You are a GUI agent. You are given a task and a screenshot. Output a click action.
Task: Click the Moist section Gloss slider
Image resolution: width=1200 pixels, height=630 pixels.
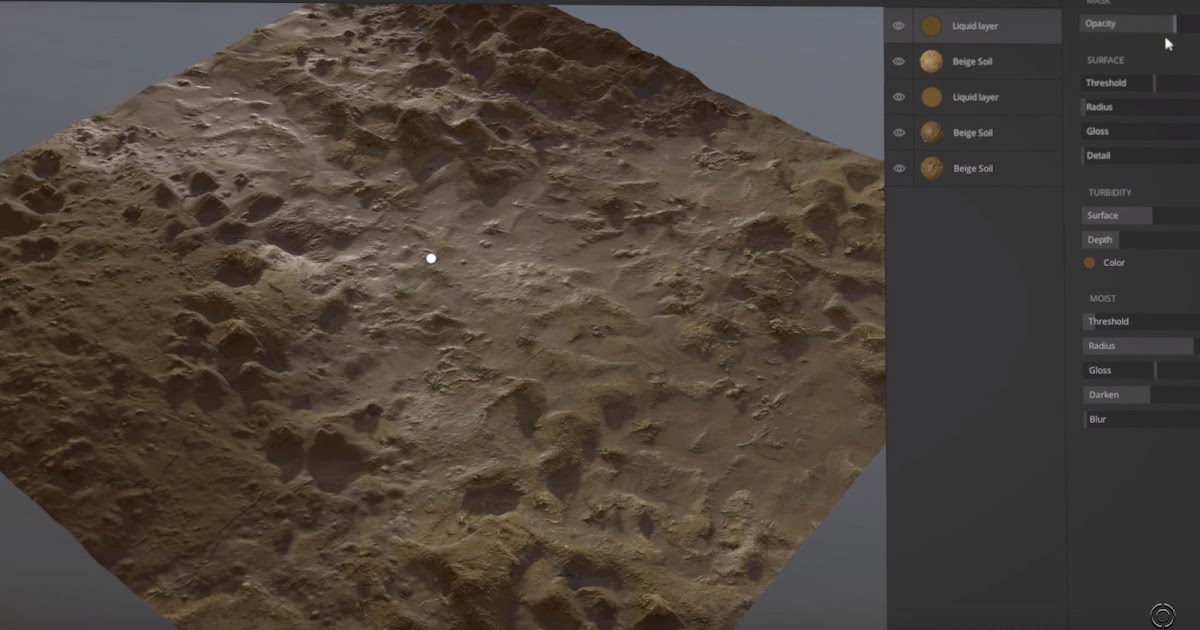pyautogui.click(x=1141, y=370)
